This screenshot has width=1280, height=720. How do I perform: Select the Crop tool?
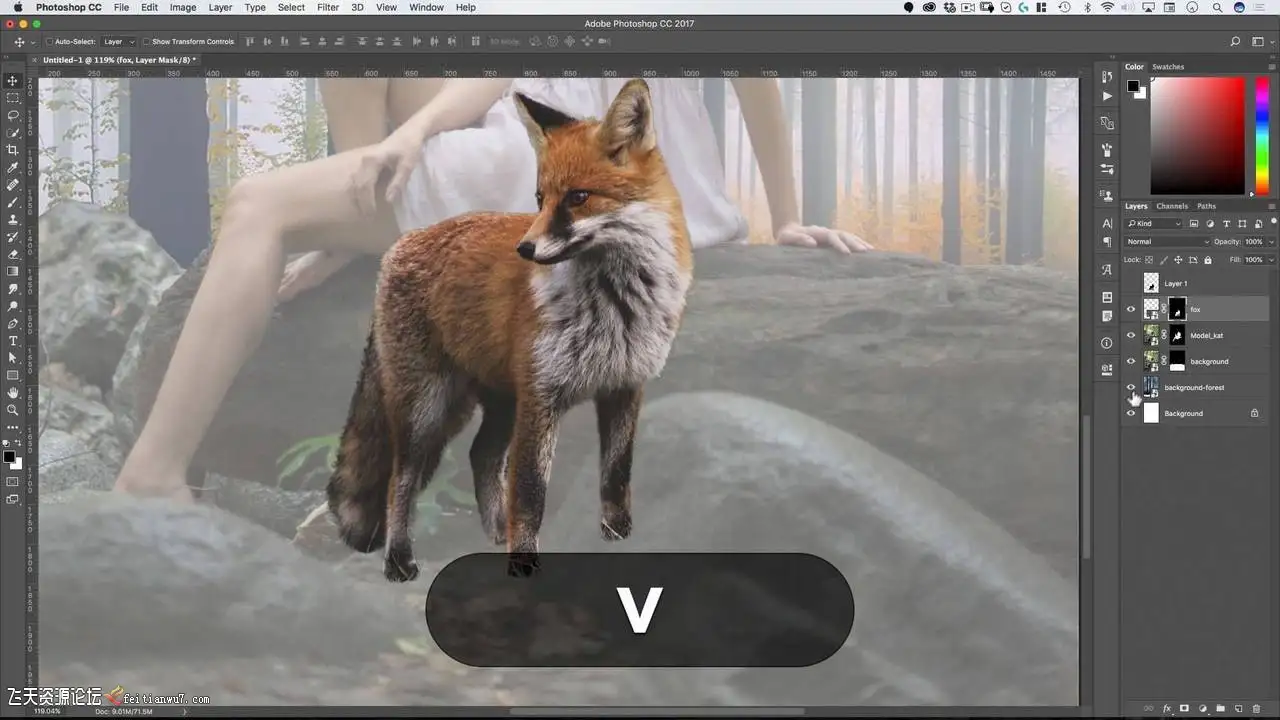(13, 150)
